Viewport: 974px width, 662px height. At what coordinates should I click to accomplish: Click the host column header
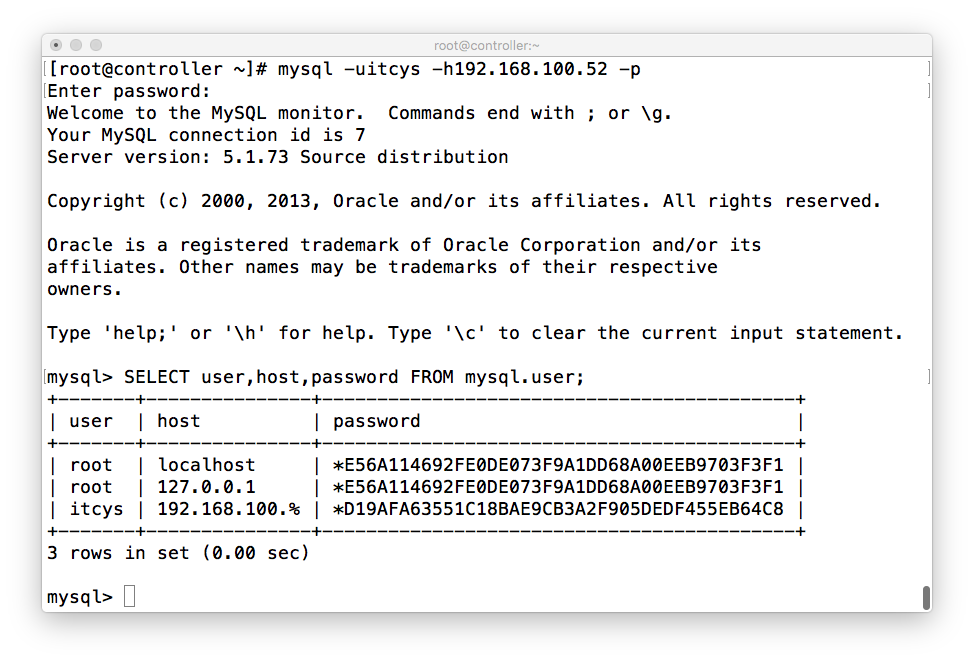click(179, 421)
